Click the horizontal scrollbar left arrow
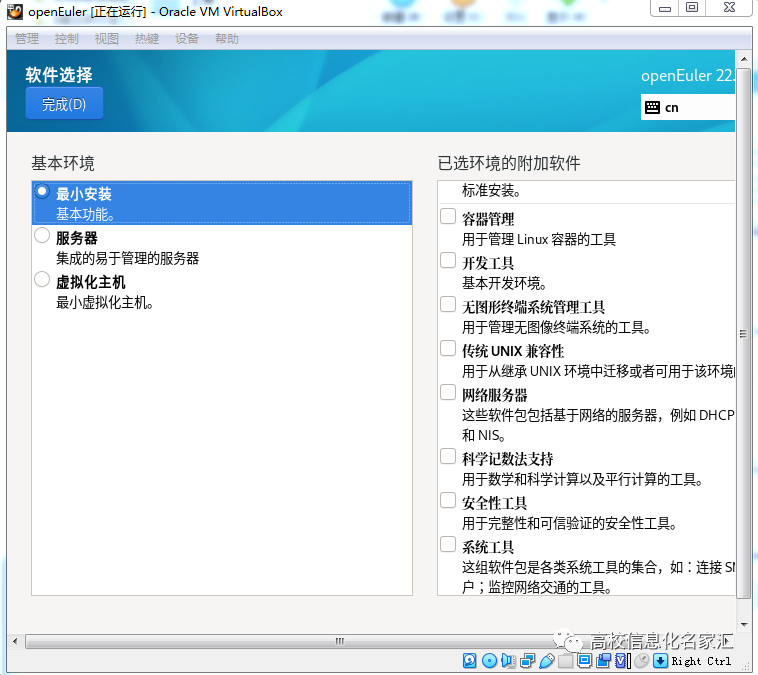 [15, 642]
